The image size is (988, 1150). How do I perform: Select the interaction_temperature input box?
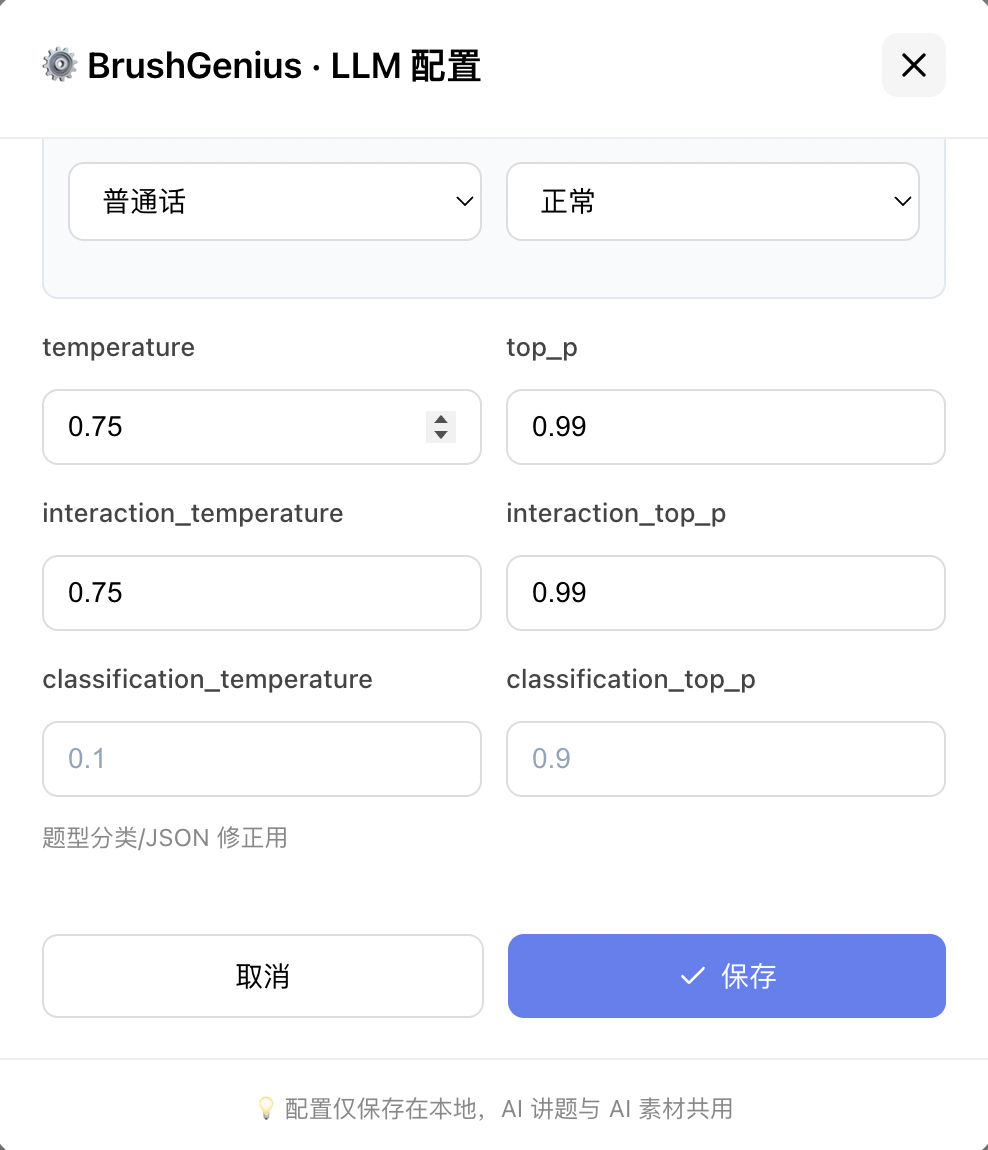pyautogui.click(x=261, y=593)
